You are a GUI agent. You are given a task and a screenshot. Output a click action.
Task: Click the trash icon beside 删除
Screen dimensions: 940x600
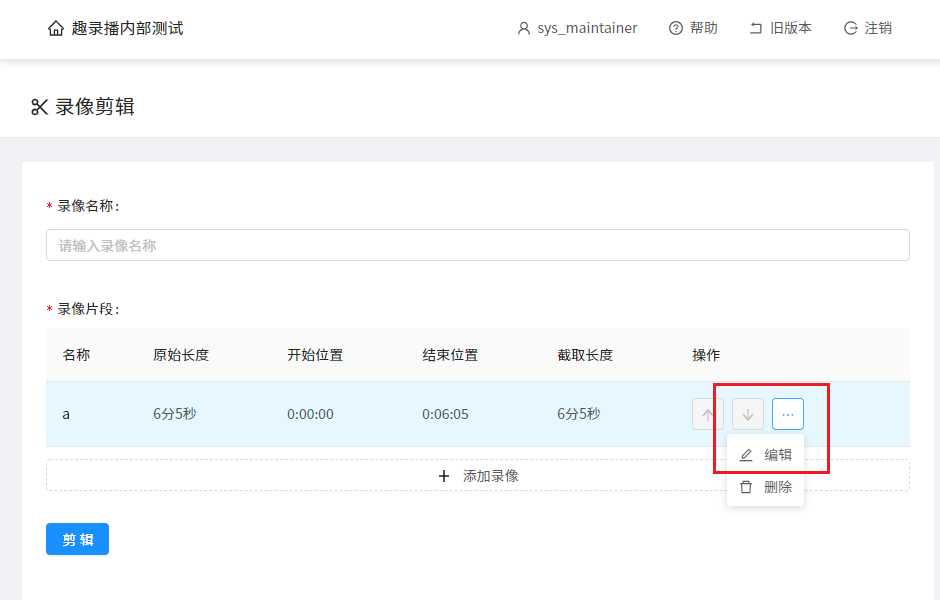746,487
